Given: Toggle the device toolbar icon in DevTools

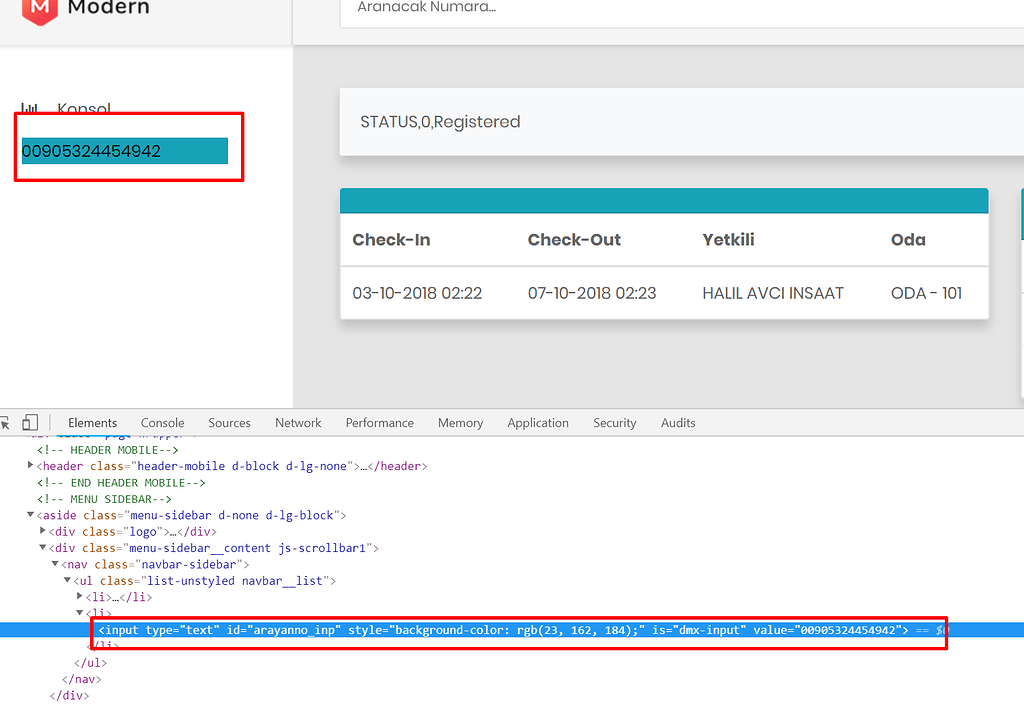Looking at the screenshot, I should [30, 423].
